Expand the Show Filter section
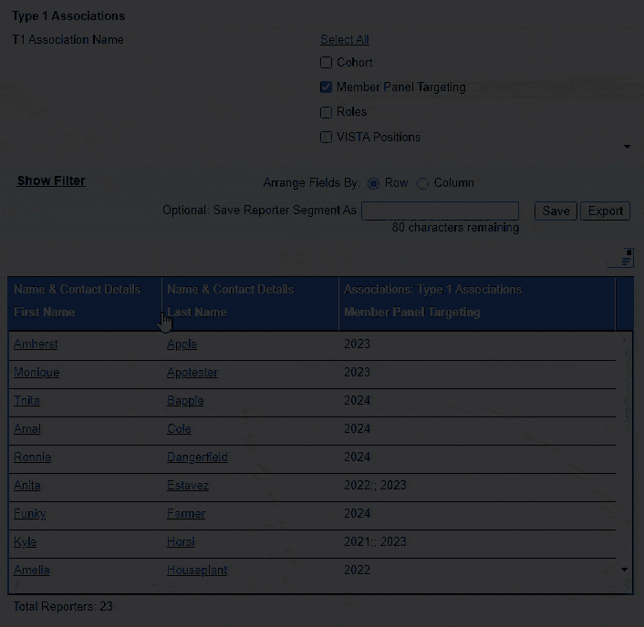The height and width of the screenshot is (627, 644). pos(51,181)
